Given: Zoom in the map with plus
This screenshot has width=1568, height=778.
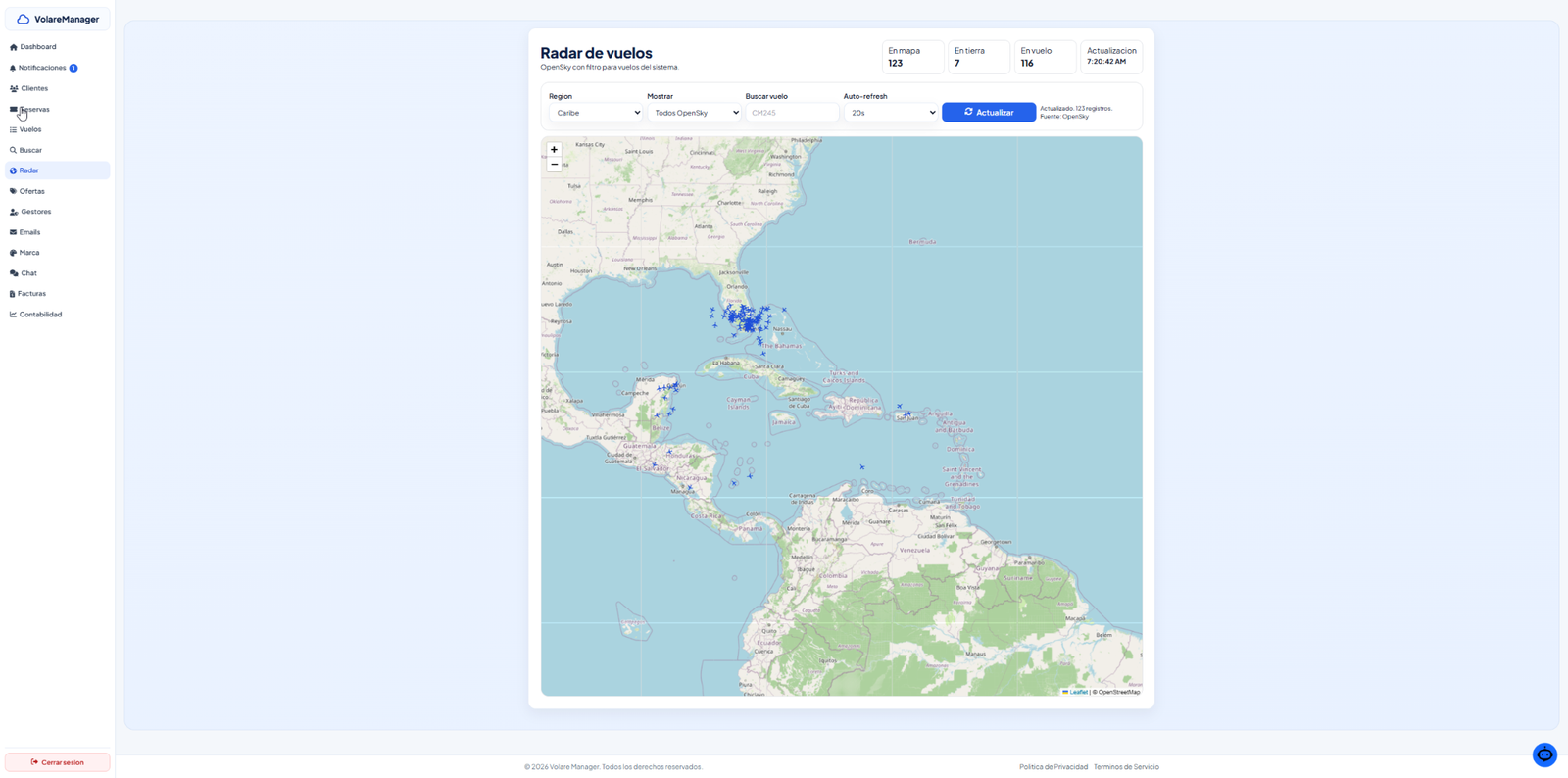Looking at the screenshot, I should click(x=554, y=150).
